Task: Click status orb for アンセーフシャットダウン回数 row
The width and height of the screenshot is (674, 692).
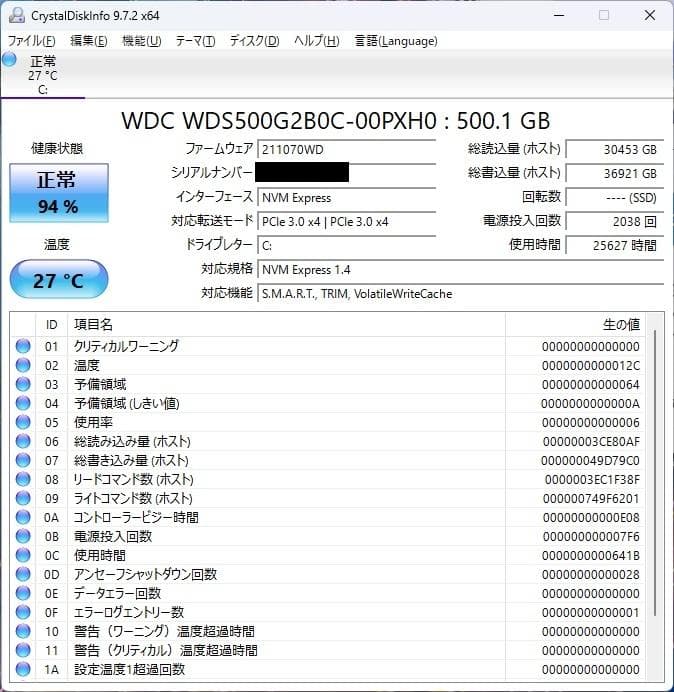Action: [23, 574]
